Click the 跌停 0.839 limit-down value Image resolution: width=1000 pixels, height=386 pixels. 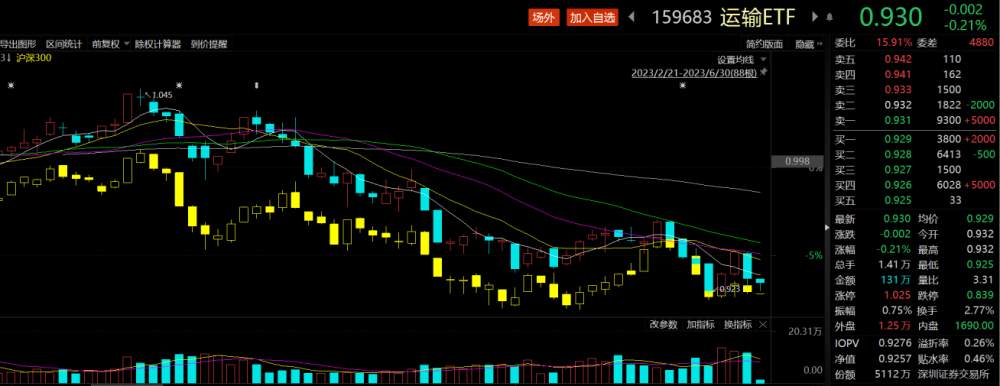click(x=981, y=296)
